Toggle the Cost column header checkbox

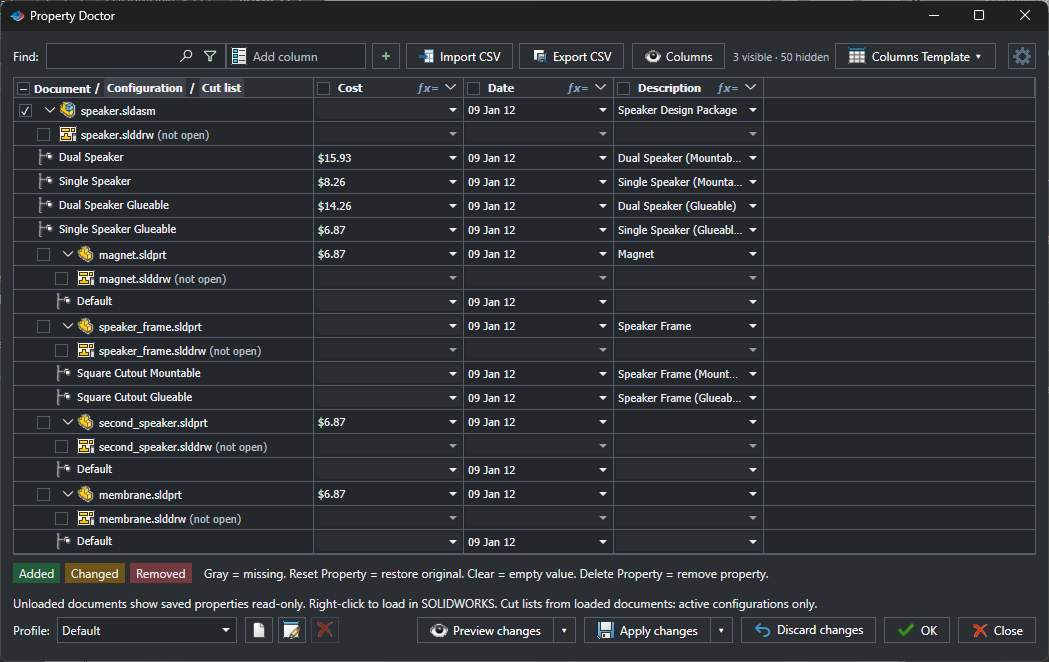coord(324,88)
